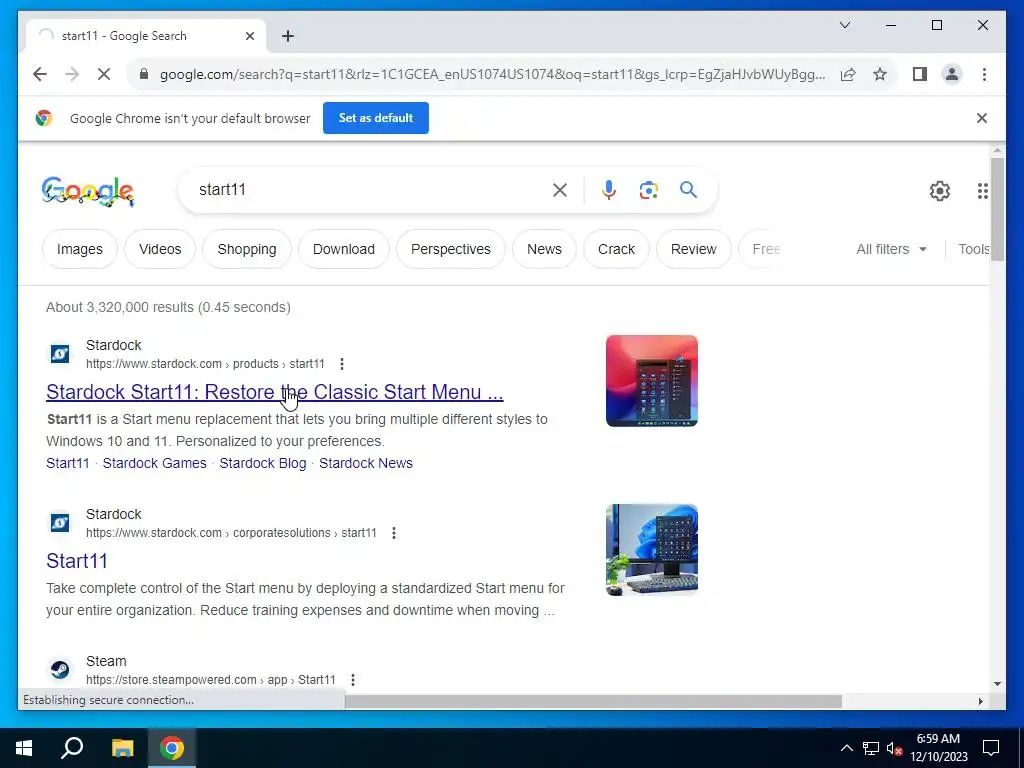Open the Windows notification center
Image resolution: width=1024 pixels, height=768 pixels.
(991, 748)
